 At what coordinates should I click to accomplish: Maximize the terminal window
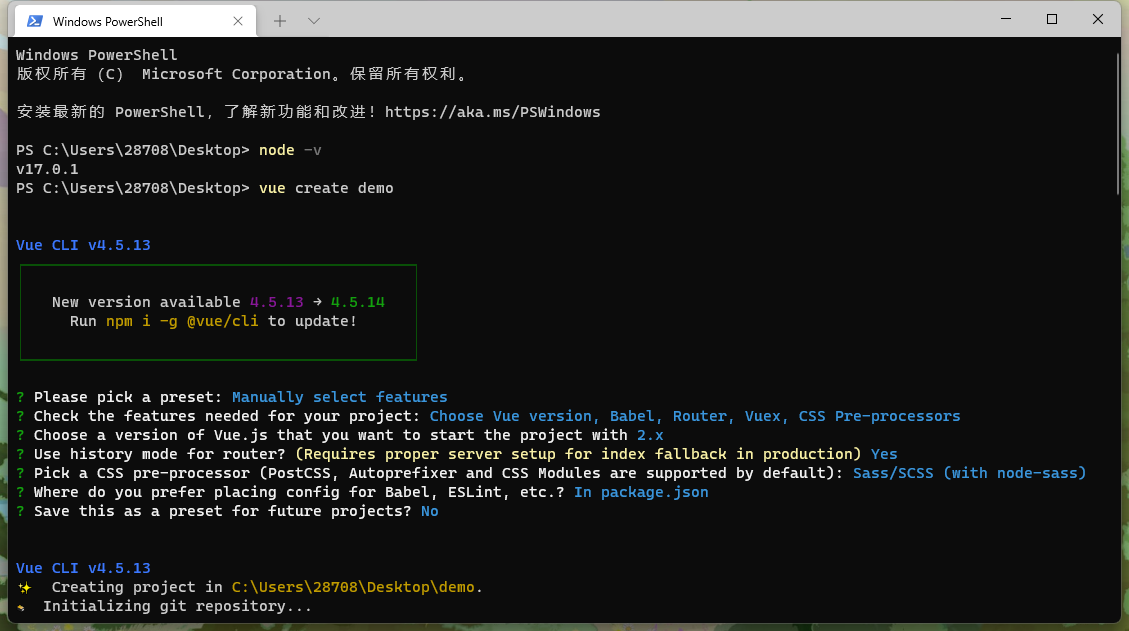coord(1052,19)
